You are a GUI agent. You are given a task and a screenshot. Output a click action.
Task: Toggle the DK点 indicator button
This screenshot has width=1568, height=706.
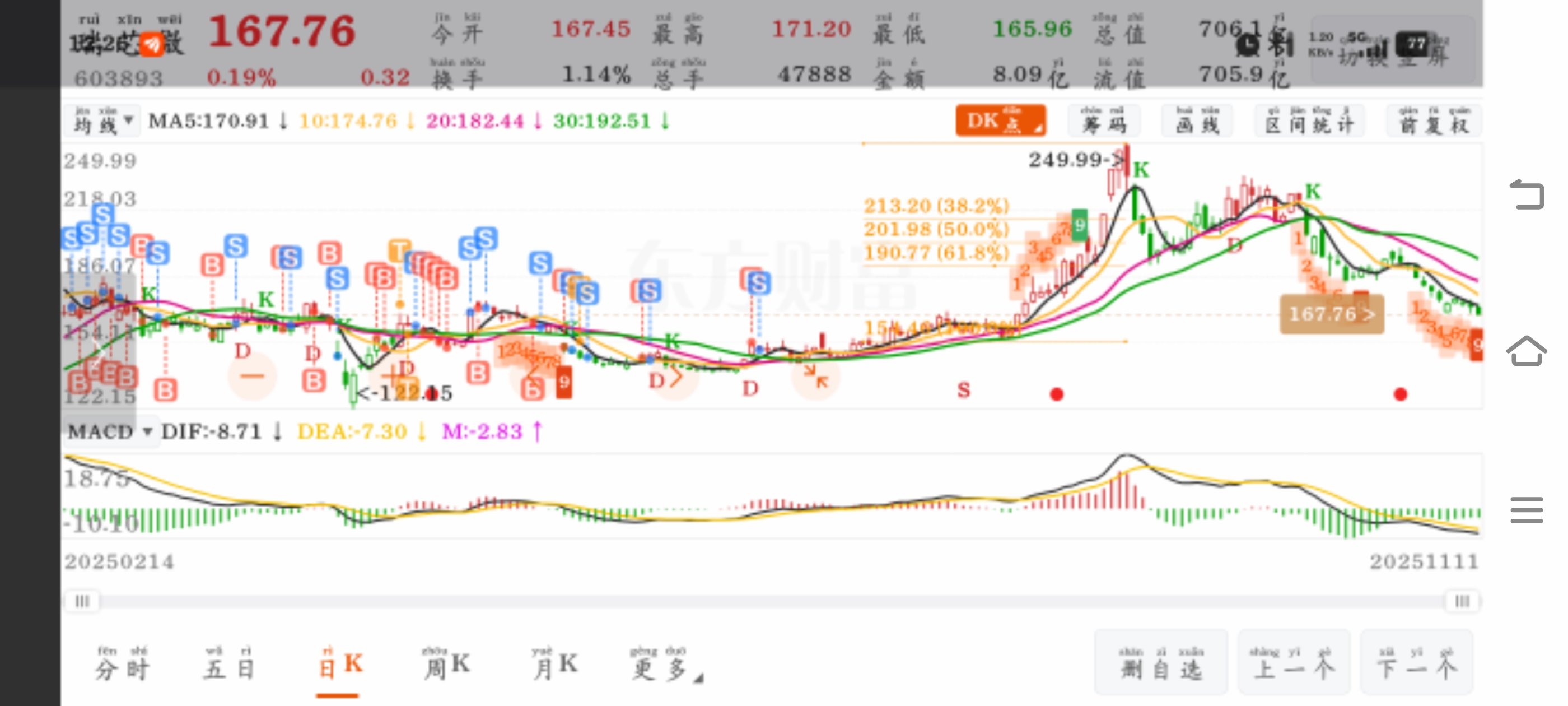coord(1000,120)
